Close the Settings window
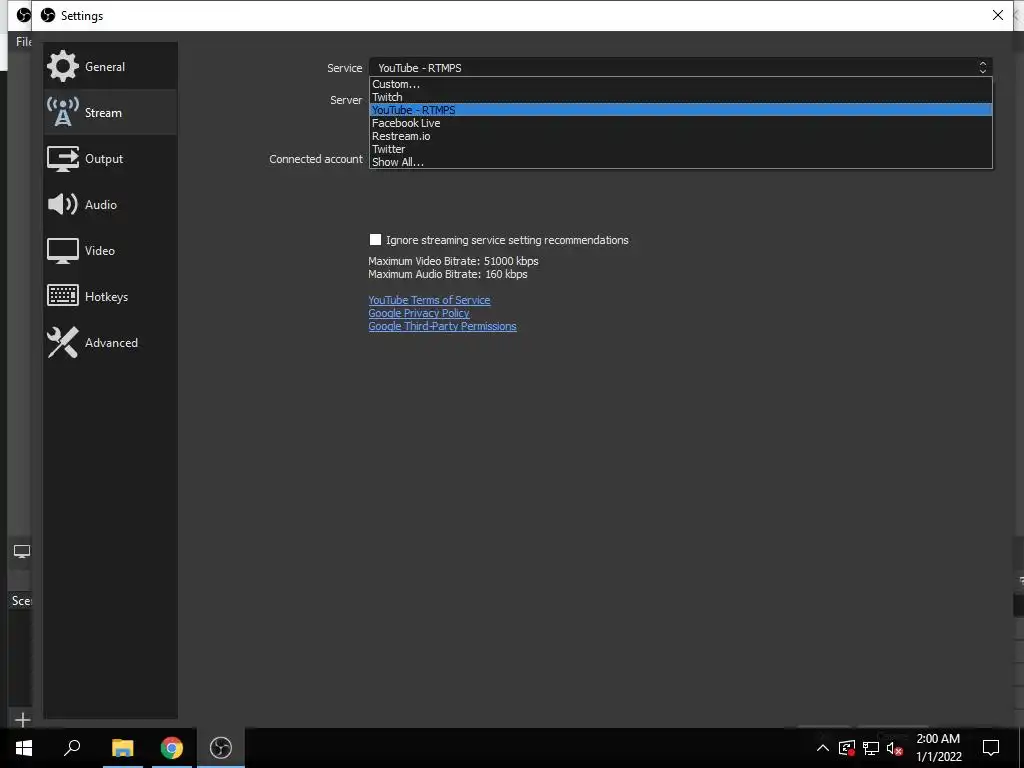 coord(997,15)
